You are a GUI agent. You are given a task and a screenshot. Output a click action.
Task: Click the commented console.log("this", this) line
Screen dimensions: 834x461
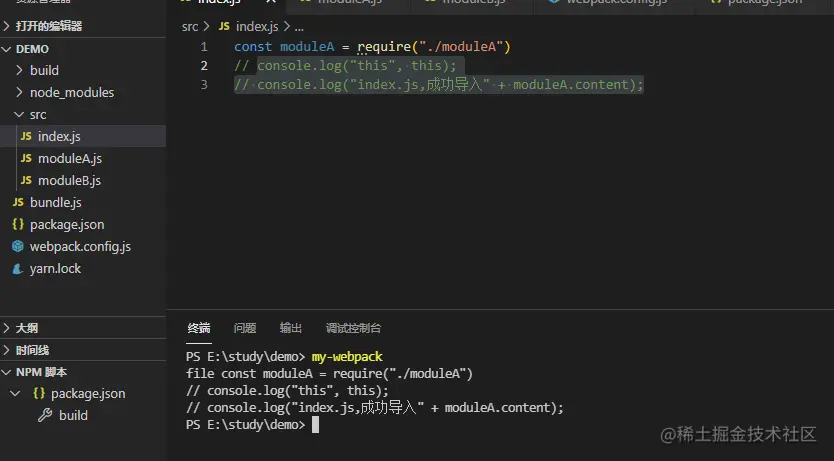coord(345,66)
